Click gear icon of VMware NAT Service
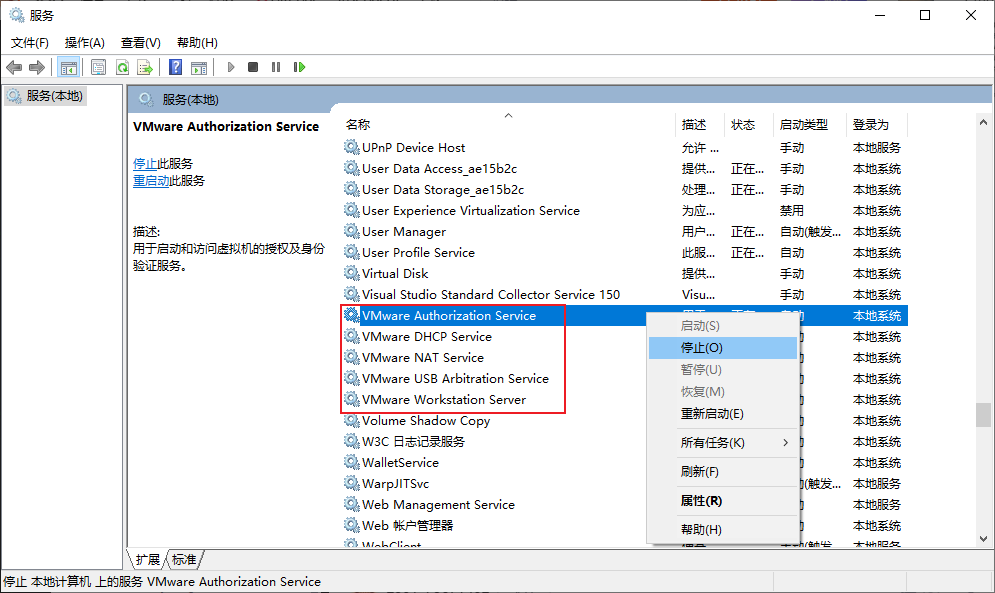The width and height of the screenshot is (995, 593). pos(352,357)
